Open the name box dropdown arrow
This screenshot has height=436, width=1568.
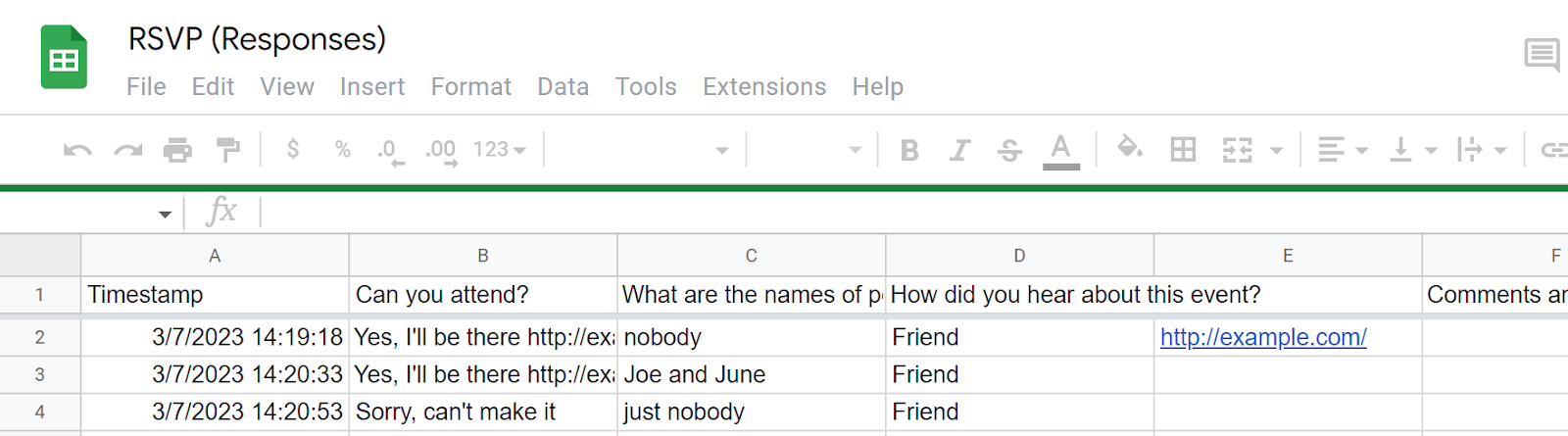click(x=165, y=214)
